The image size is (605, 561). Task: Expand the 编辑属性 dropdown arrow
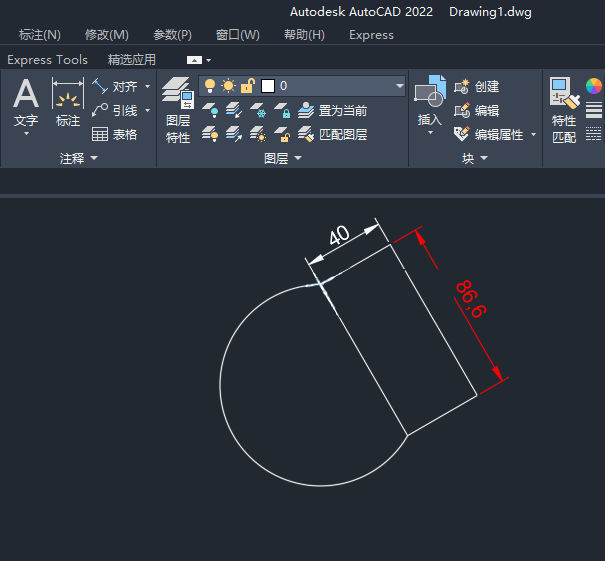(534, 134)
